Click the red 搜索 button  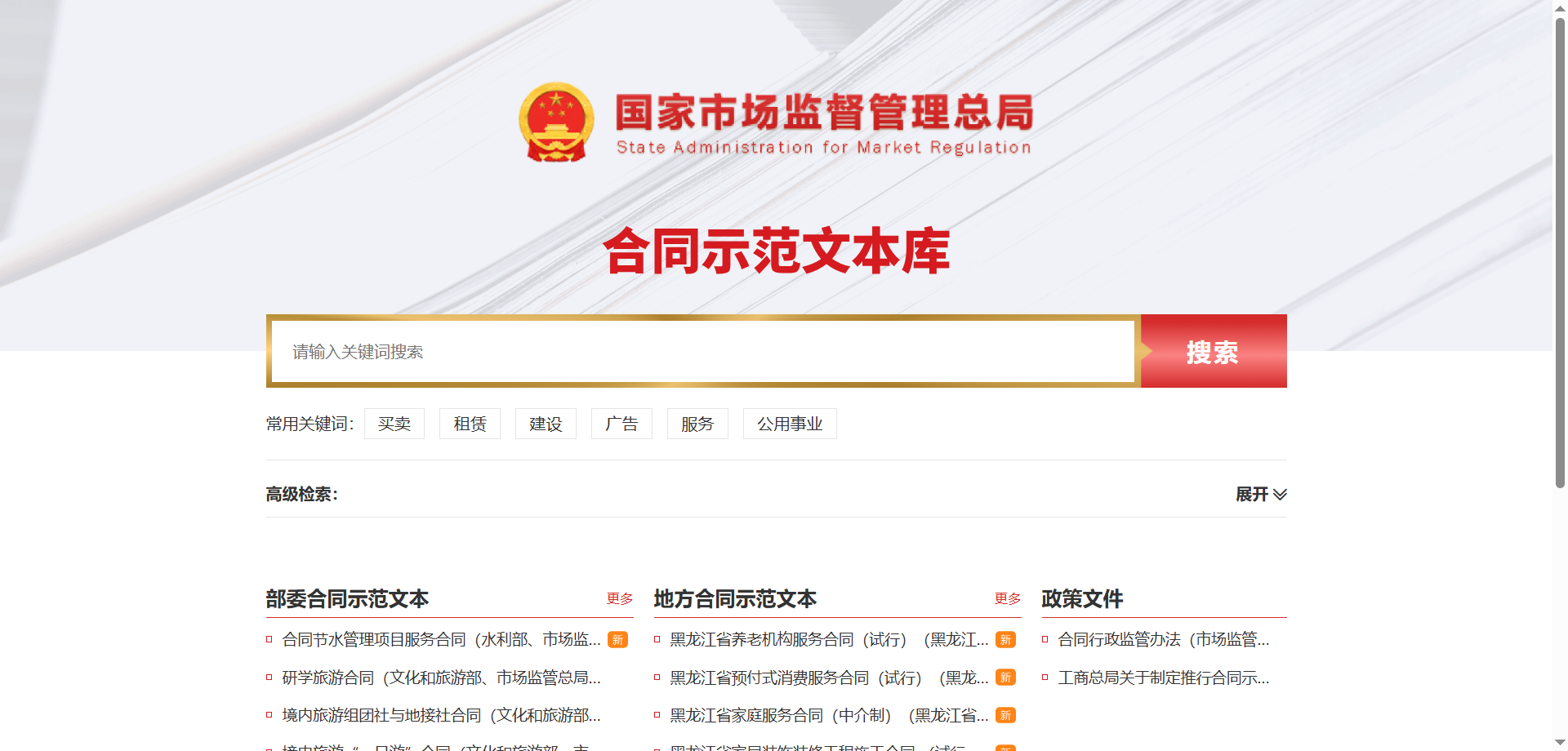pos(1214,351)
